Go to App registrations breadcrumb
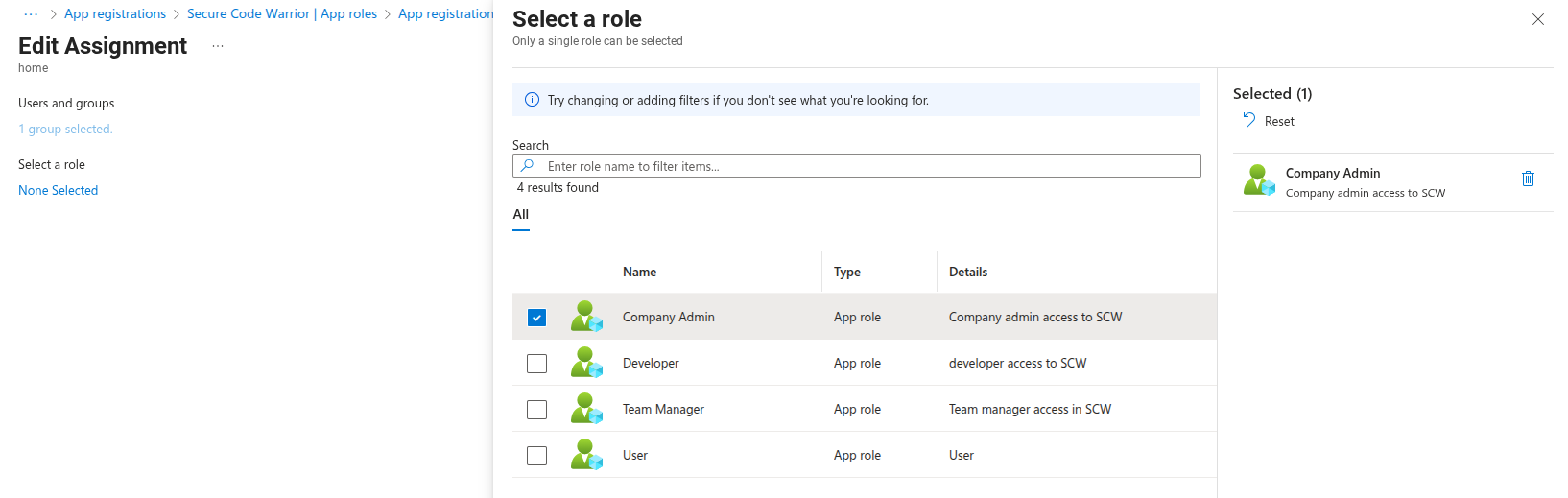The width and height of the screenshot is (1568, 498). (115, 14)
